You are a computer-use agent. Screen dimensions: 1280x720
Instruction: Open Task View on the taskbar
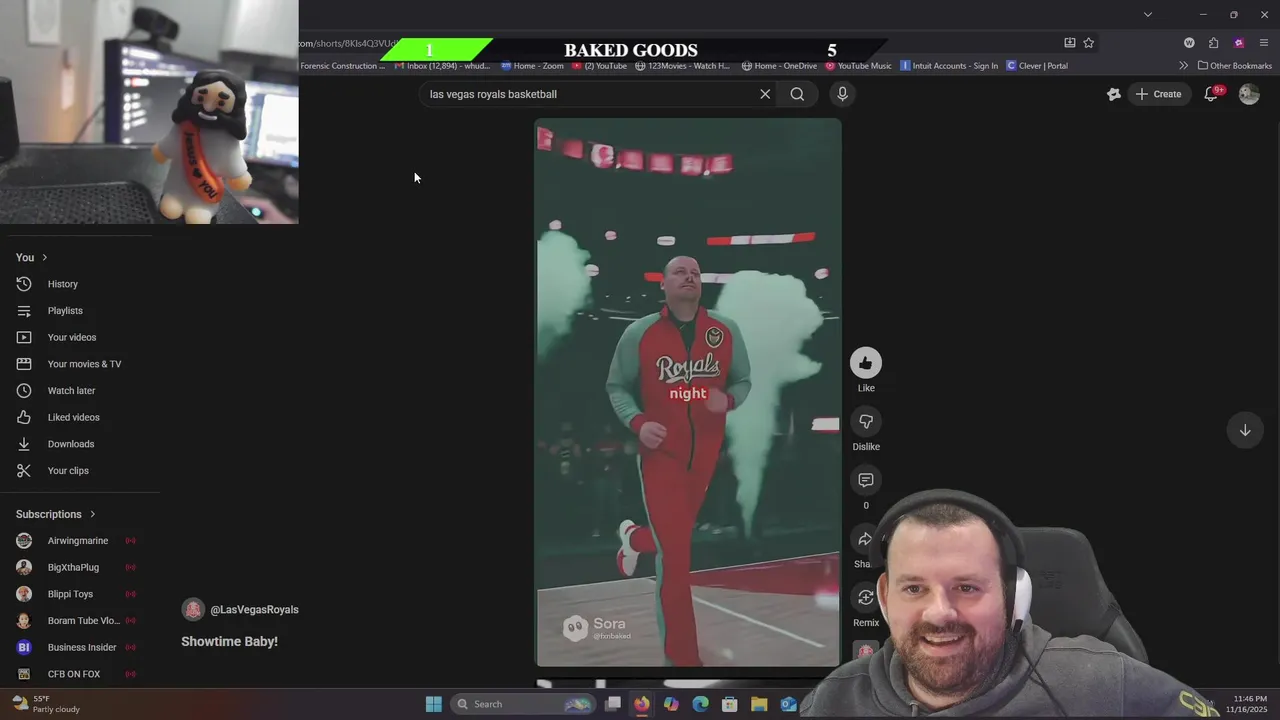[613, 704]
